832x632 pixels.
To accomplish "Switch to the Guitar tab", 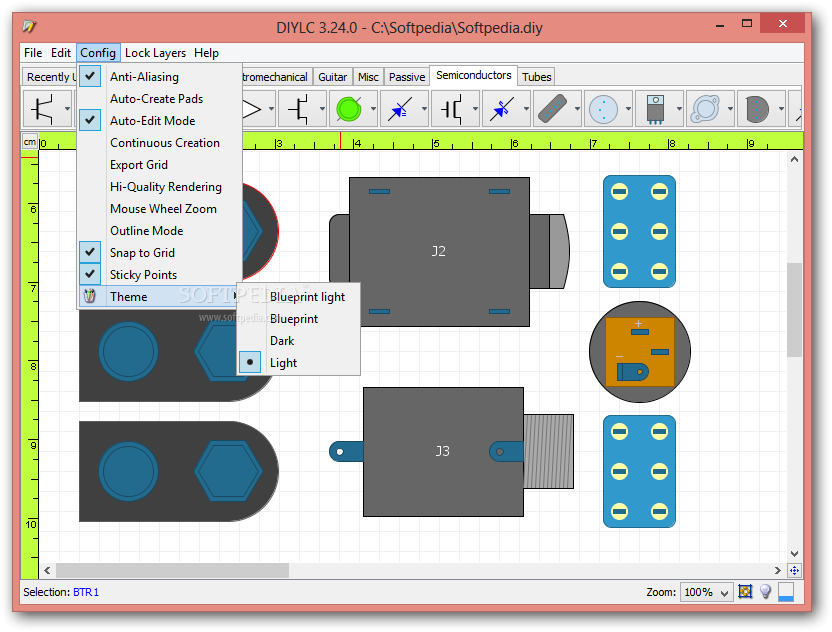I will [332, 77].
